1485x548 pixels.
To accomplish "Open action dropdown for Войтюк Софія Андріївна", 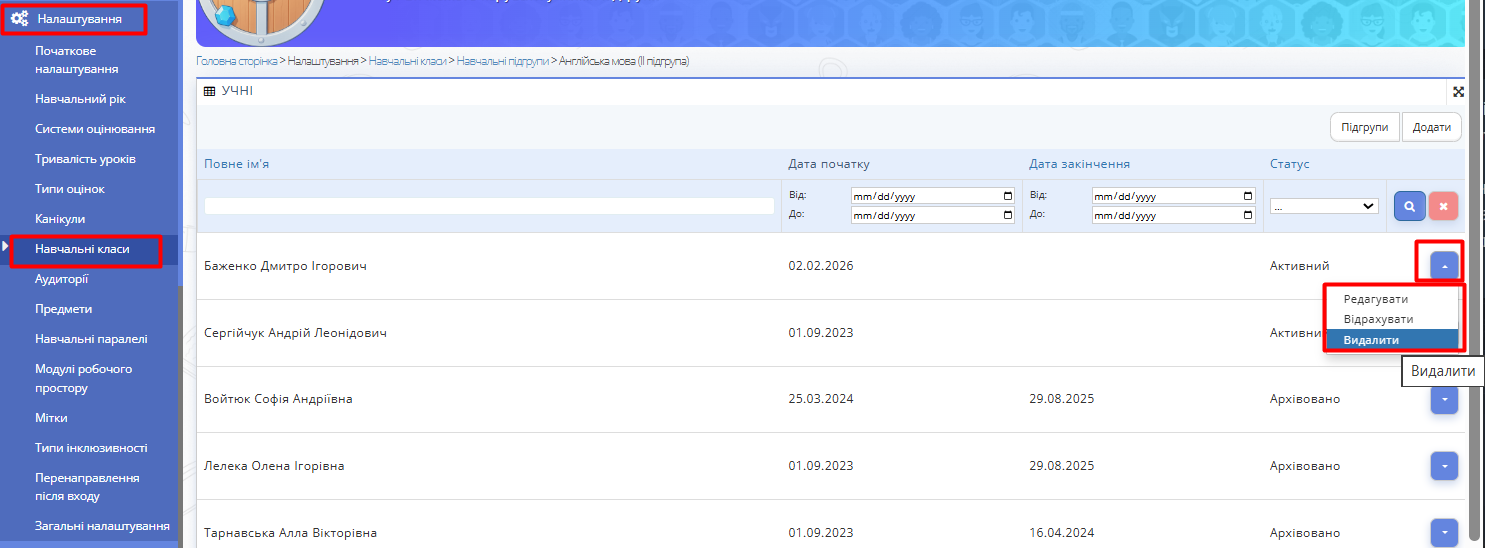I will coord(1444,399).
